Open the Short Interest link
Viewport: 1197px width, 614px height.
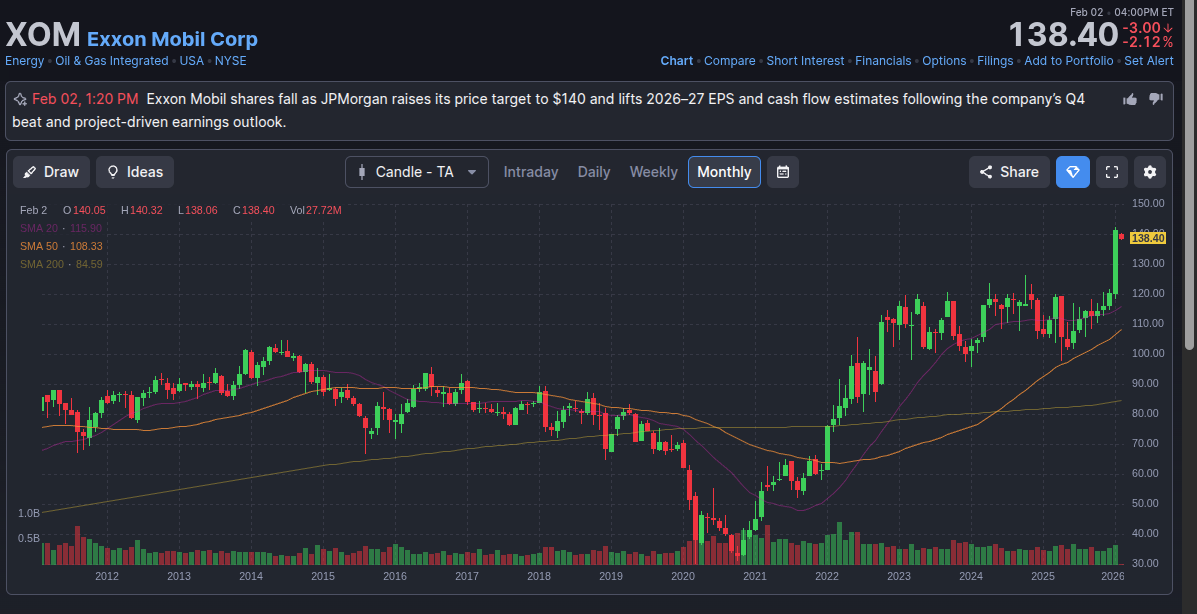click(x=805, y=61)
